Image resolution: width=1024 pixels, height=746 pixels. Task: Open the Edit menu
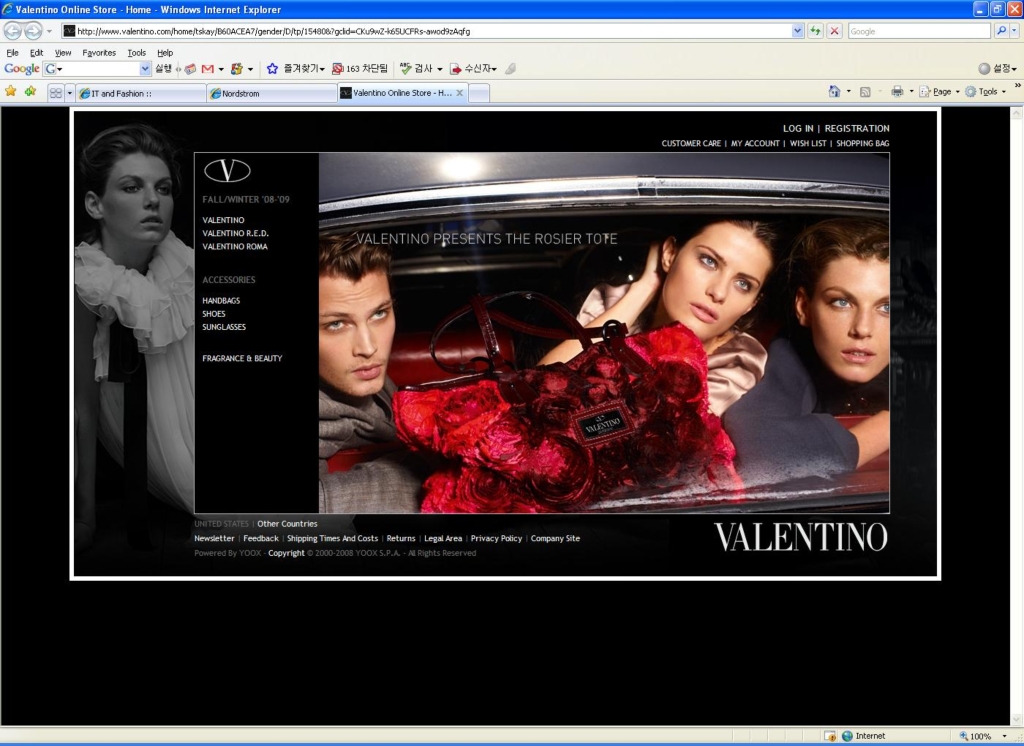[x=37, y=52]
